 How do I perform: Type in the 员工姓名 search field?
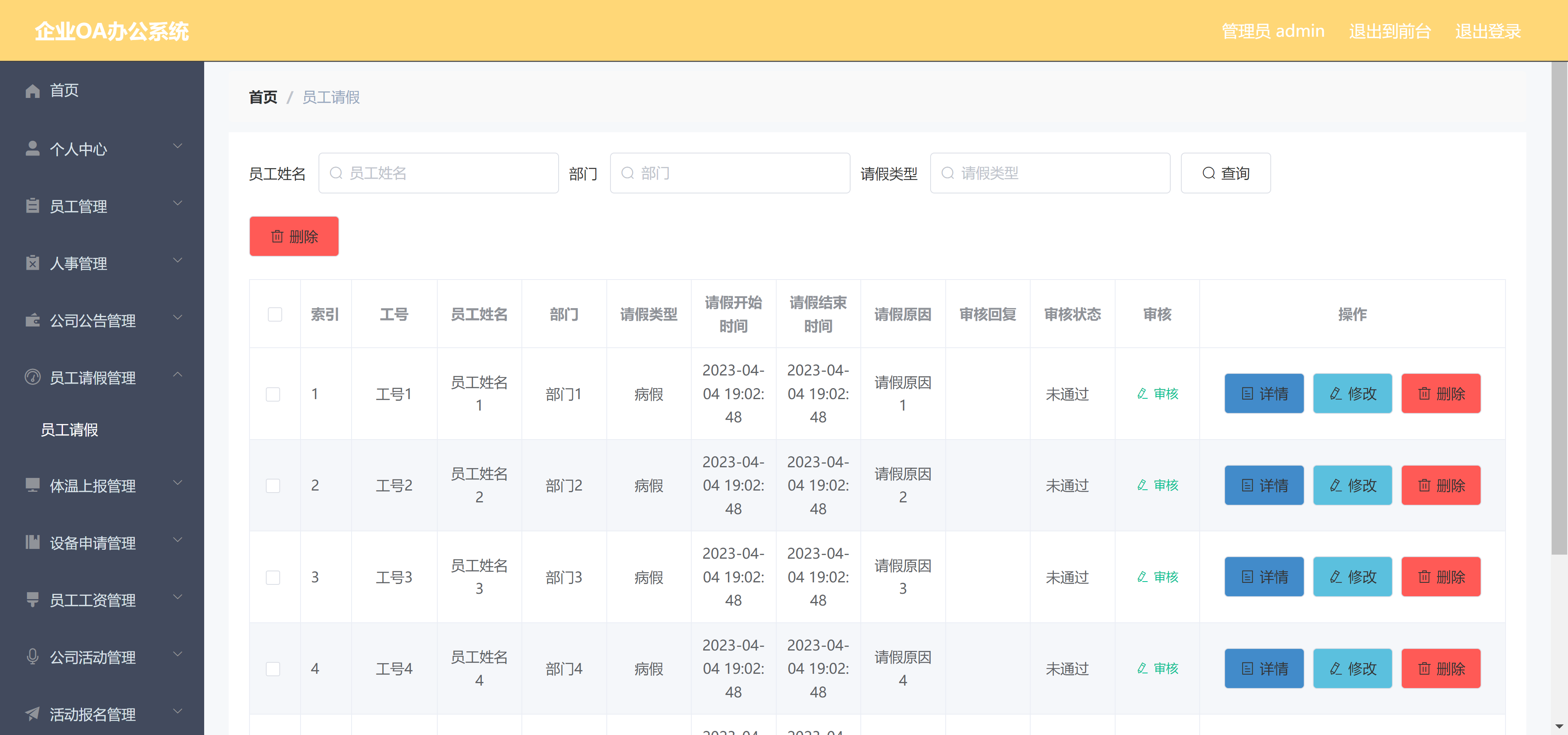pyautogui.click(x=438, y=173)
